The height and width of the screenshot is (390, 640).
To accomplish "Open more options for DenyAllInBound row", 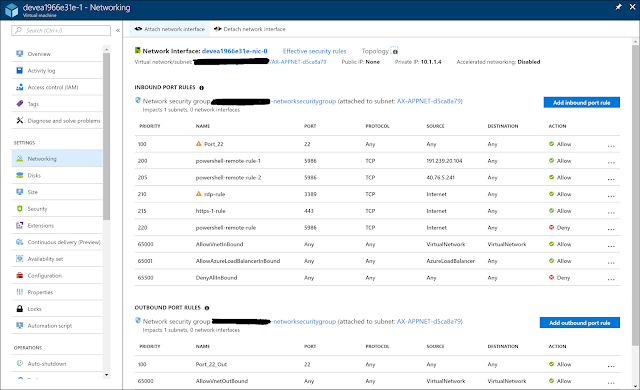I will coord(611,279).
